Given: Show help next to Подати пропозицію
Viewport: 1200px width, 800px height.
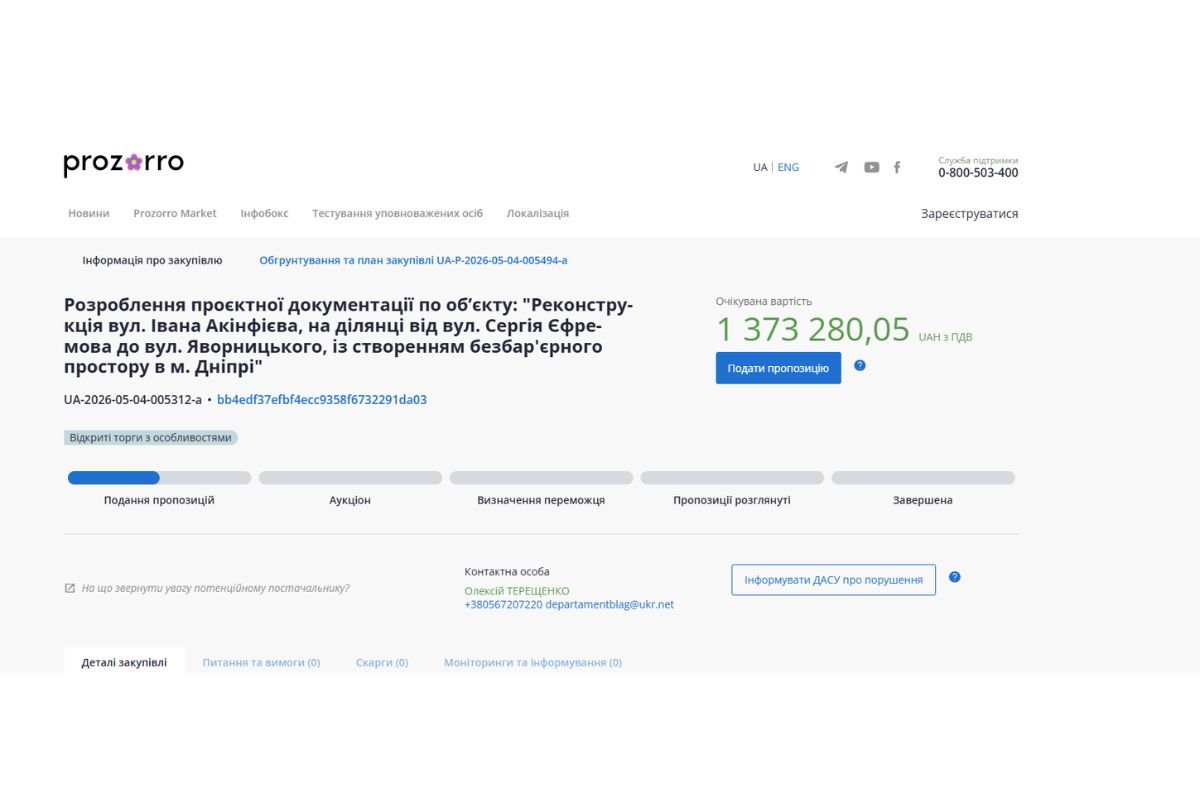Looking at the screenshot, I should (860, 365).
